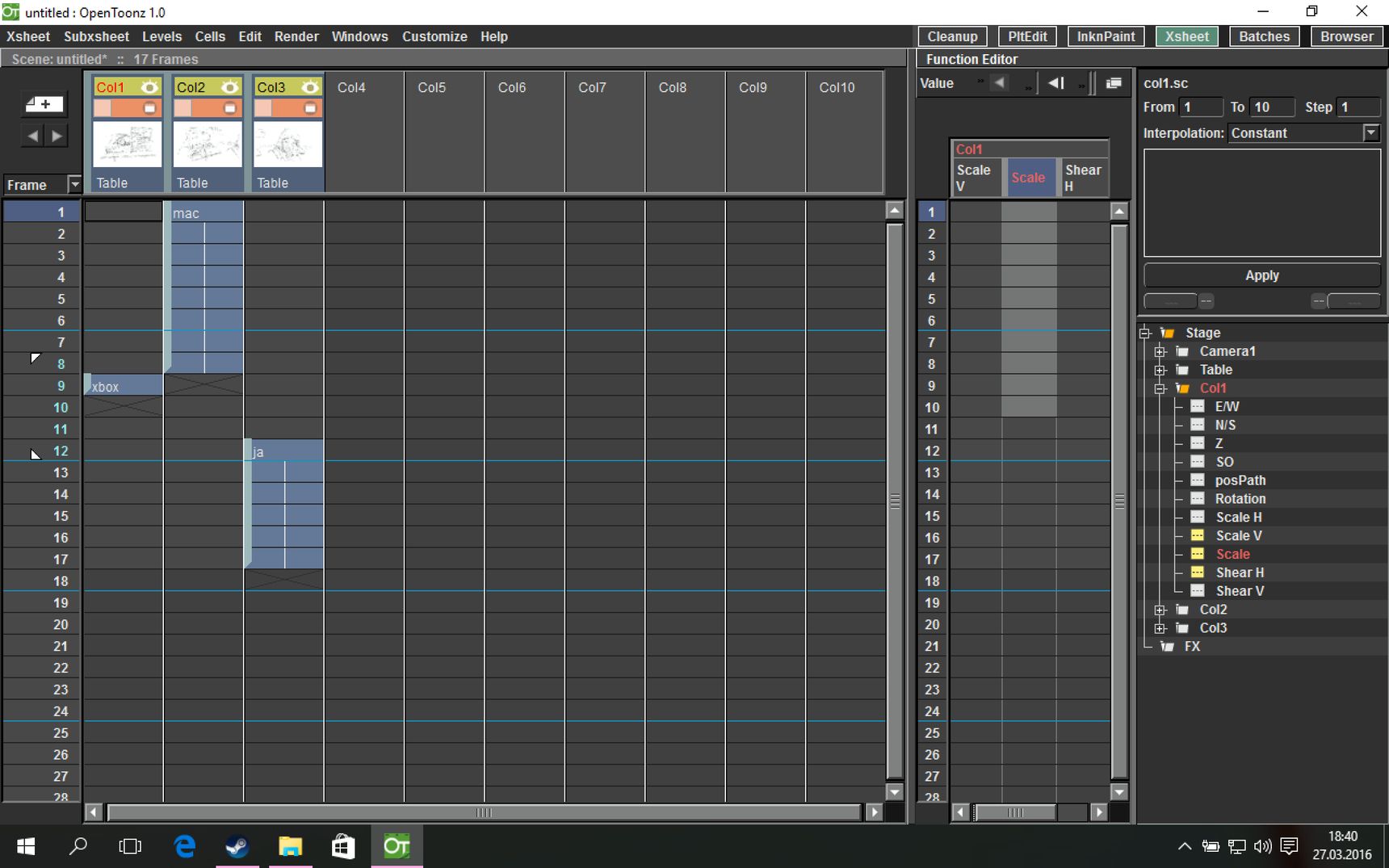Click the xsheet horizontal scrollbar
1389x868 pixels.
point(484,812)
